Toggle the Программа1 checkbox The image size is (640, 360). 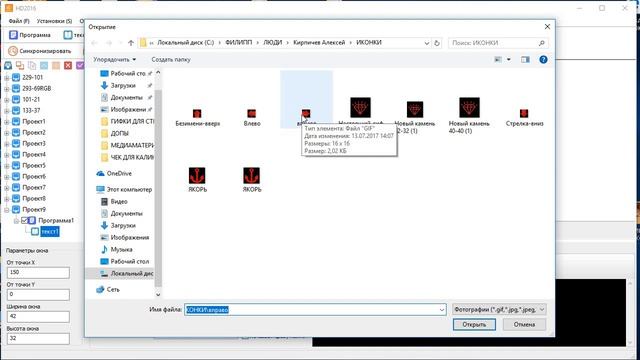click(x=24, y=221)
